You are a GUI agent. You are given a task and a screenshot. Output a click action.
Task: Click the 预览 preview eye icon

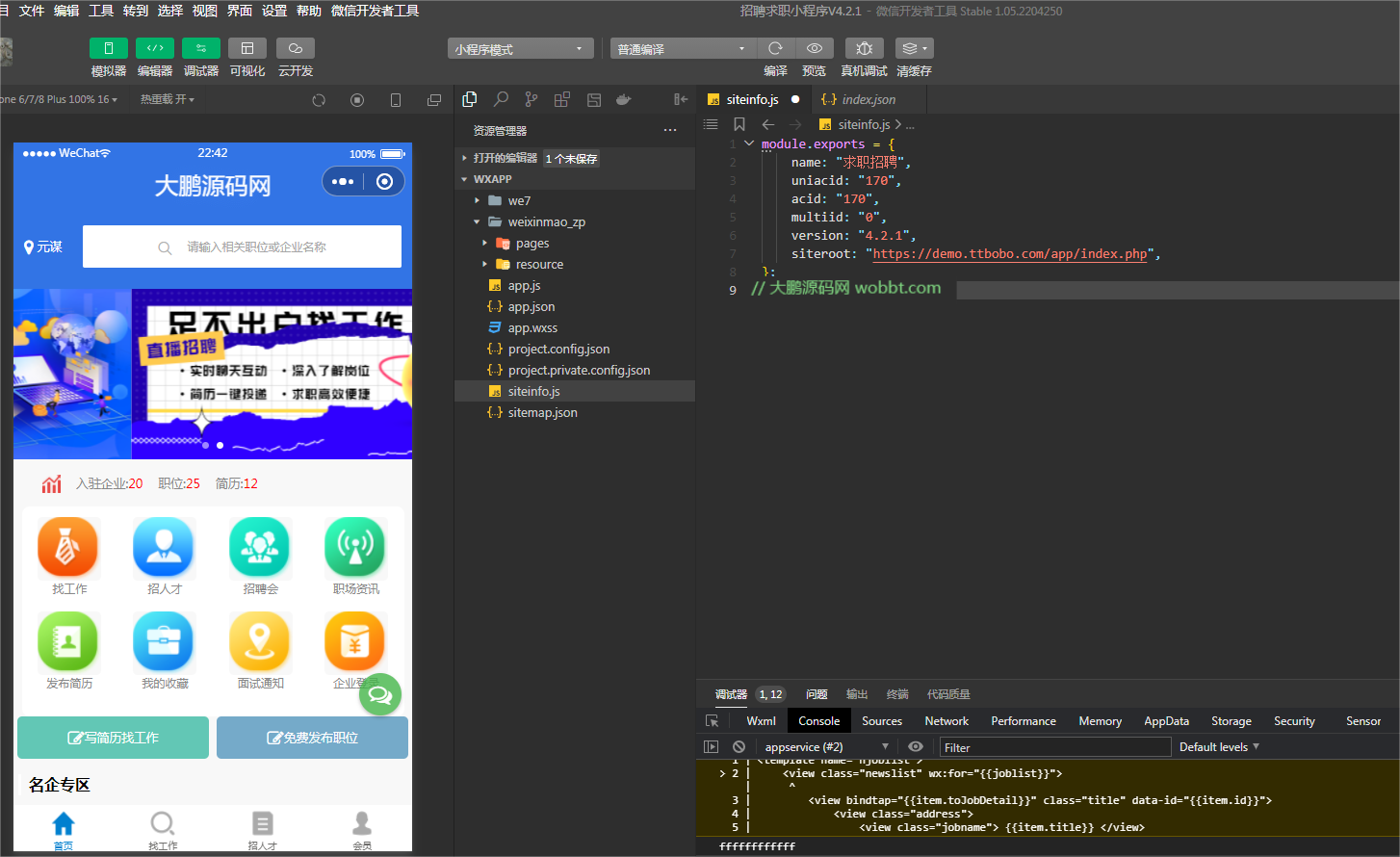click(814, 48)
